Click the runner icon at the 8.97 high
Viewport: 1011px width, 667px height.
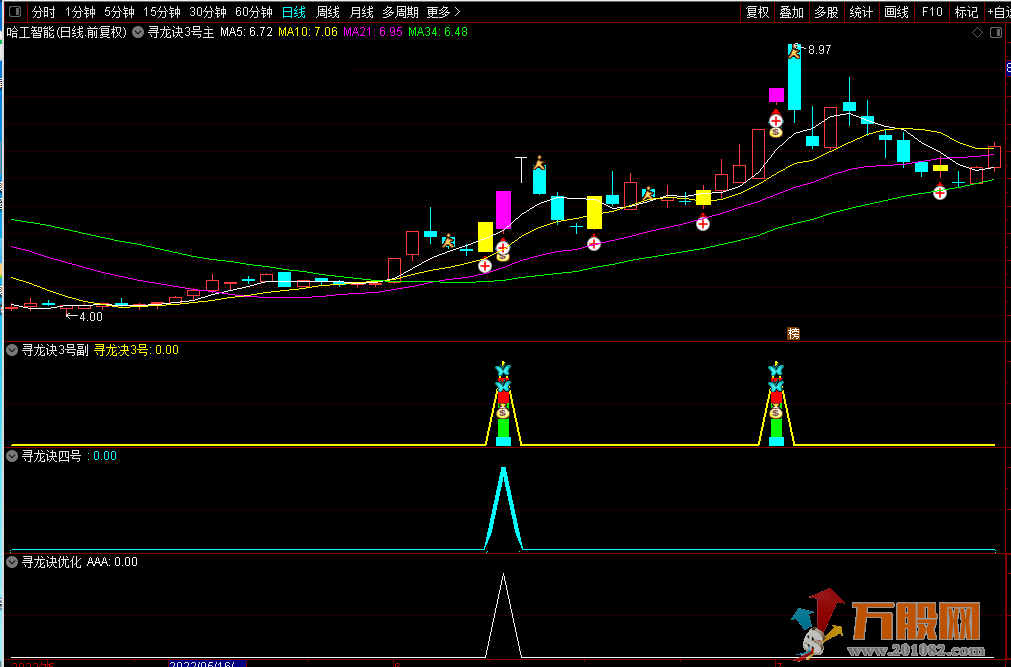794,50
